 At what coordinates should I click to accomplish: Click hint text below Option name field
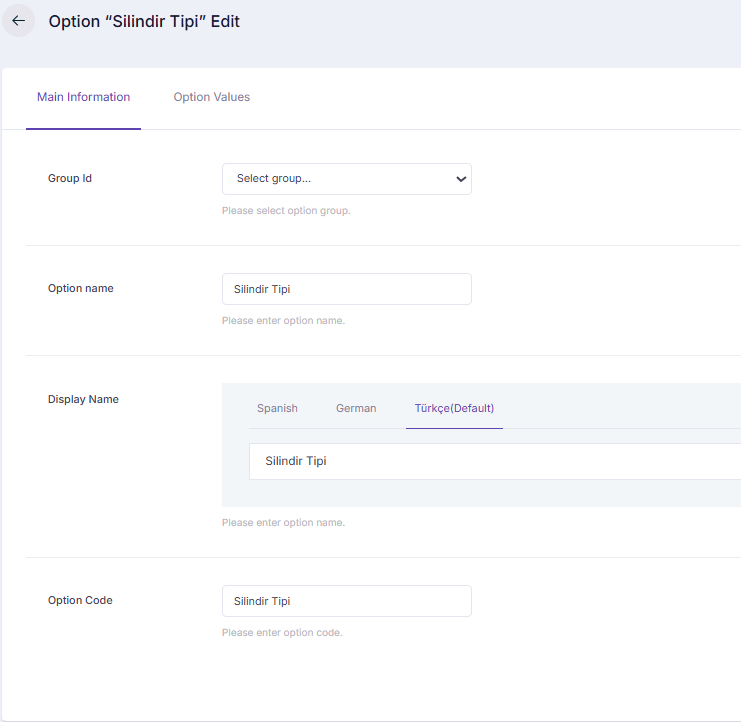(x=283, y=321)
